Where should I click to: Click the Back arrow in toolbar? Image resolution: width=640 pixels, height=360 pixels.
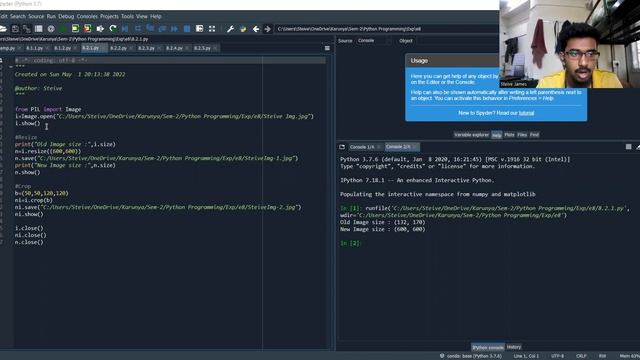click(x=256, y=29)
